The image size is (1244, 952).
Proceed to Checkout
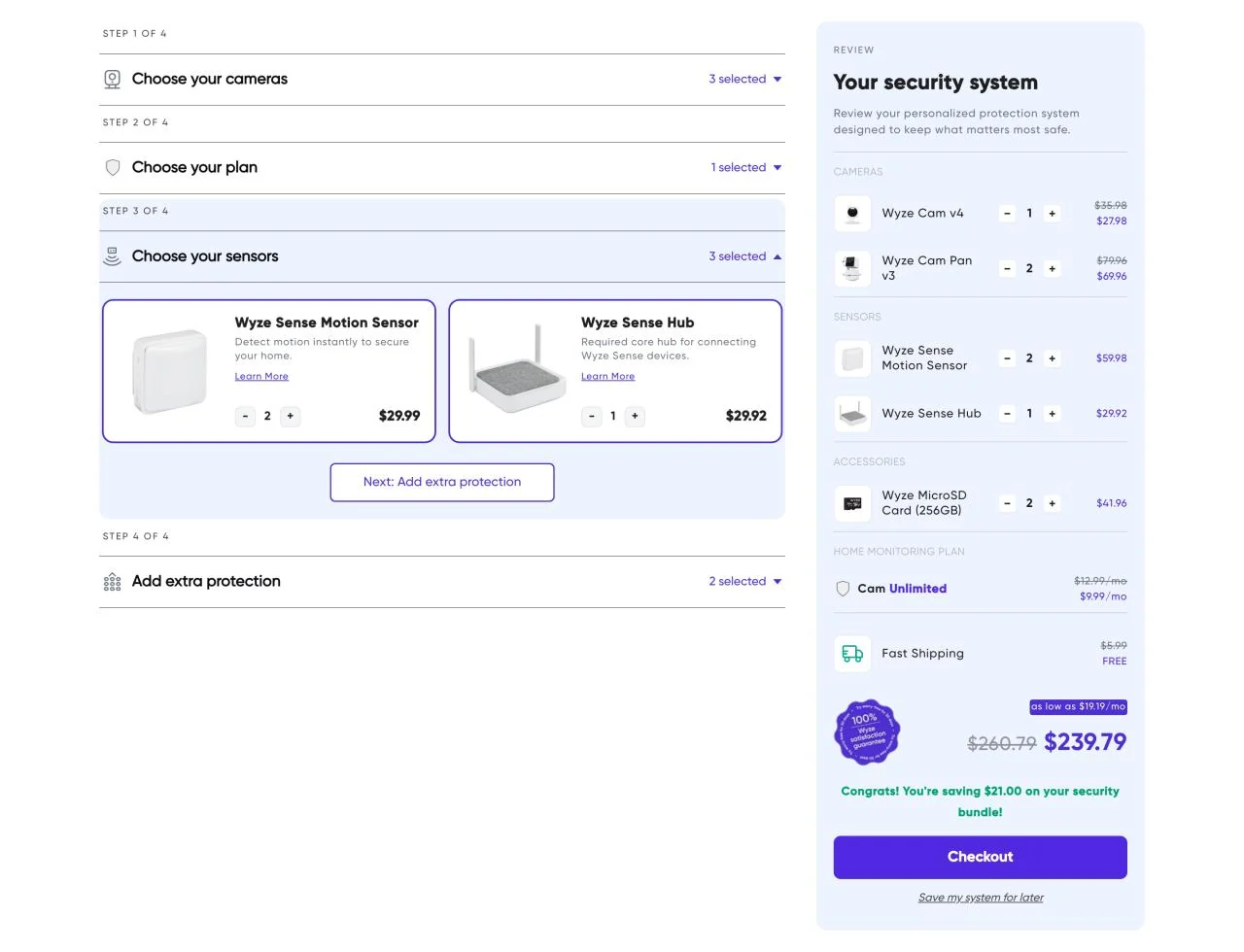coord(980,858)
